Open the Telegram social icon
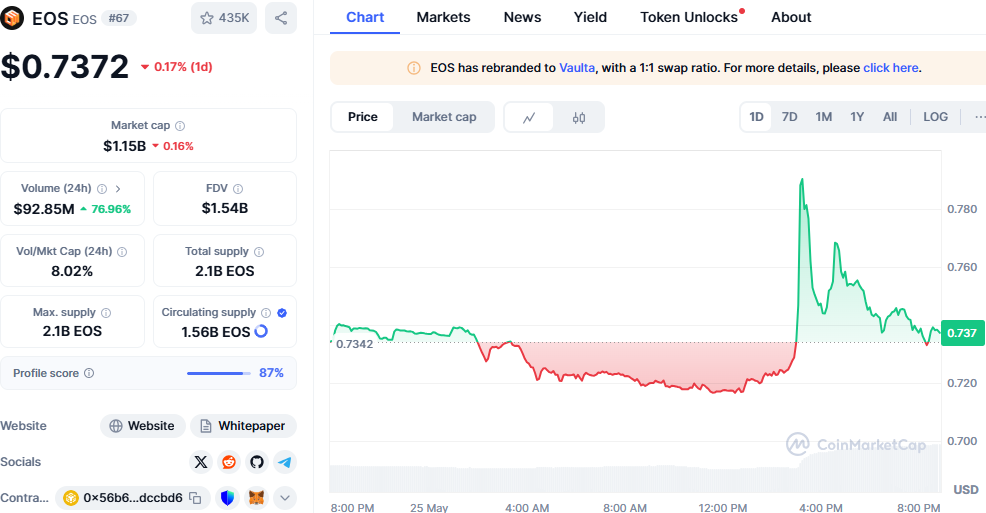Screen dimensions: 986x513 click(x=285, y=462)
